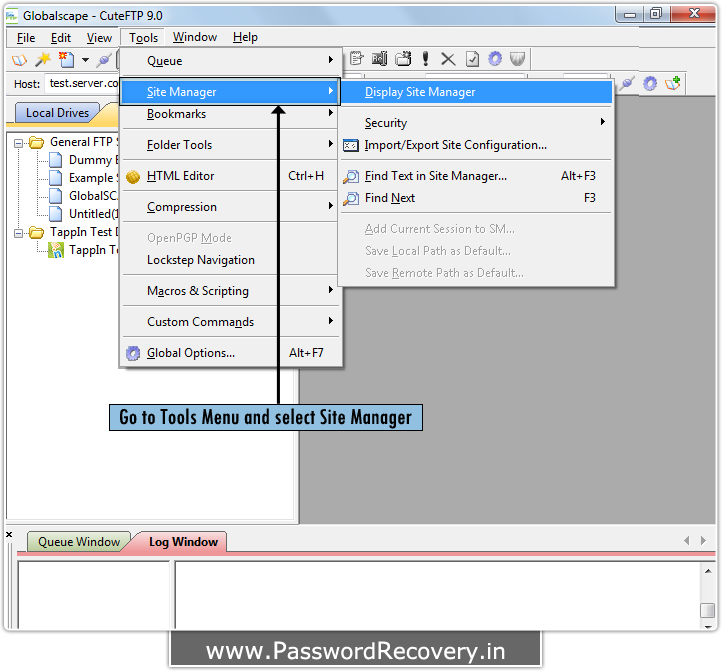
Task: Select Bookmarks menu entry
Action: [x=231, y=114]
